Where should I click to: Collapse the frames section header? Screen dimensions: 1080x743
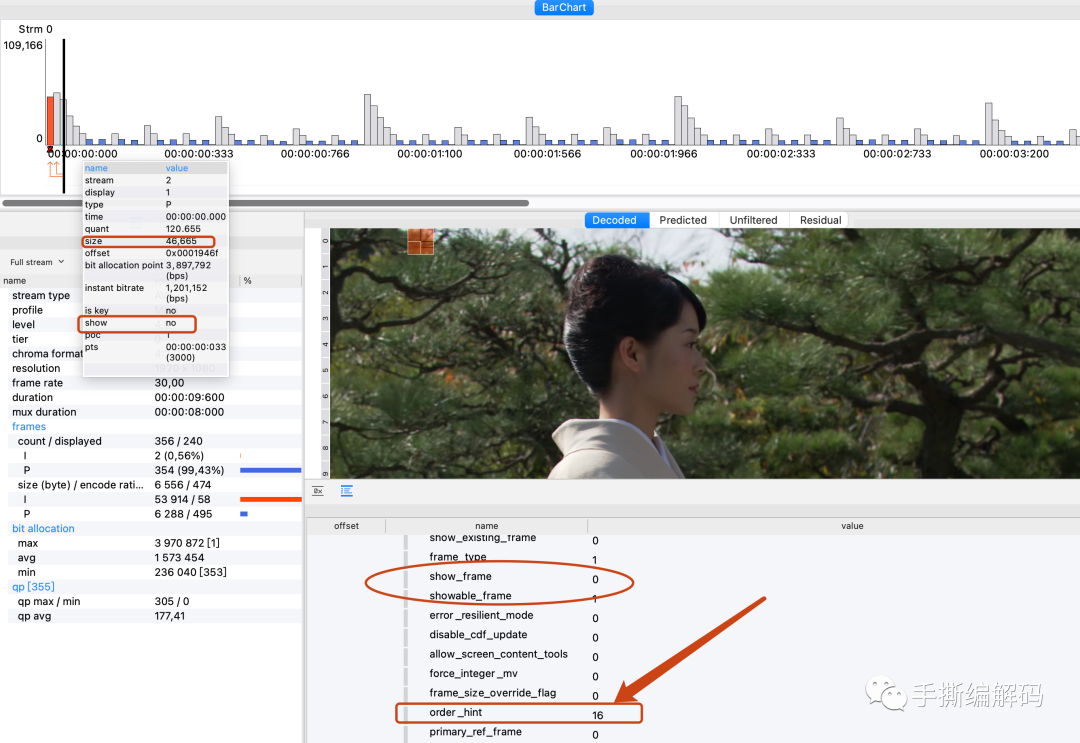coord(29,426)
